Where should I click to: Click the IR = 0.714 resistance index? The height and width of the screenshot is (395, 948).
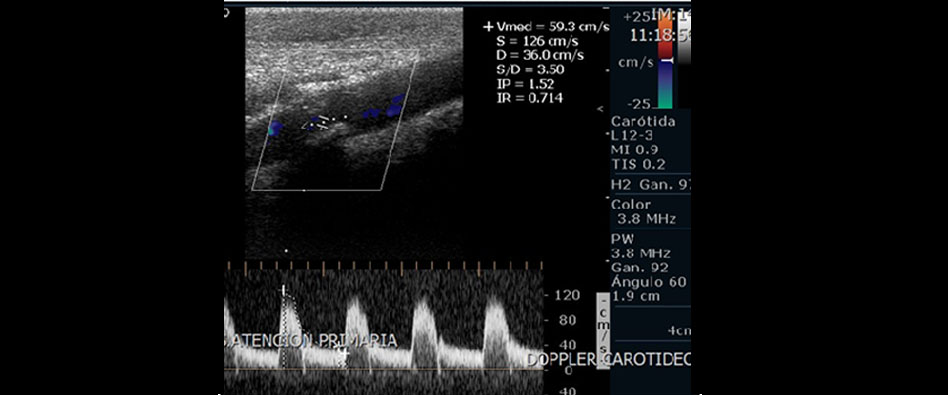529,98
